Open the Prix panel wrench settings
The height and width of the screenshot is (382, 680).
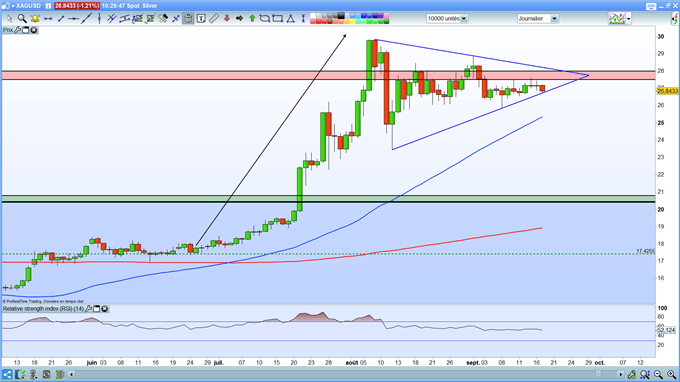[x=17, y=30]
